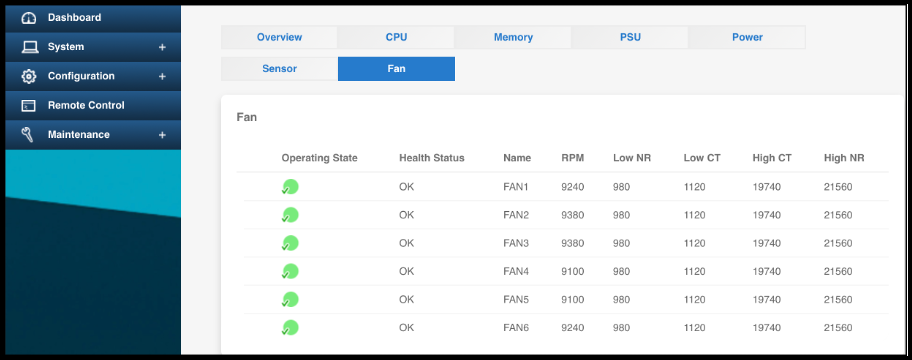Image resolution: width=912 pixels, height=360 pixels.
Task: Click FAN2 green operating state icon
Action: (x=290, y=215)
